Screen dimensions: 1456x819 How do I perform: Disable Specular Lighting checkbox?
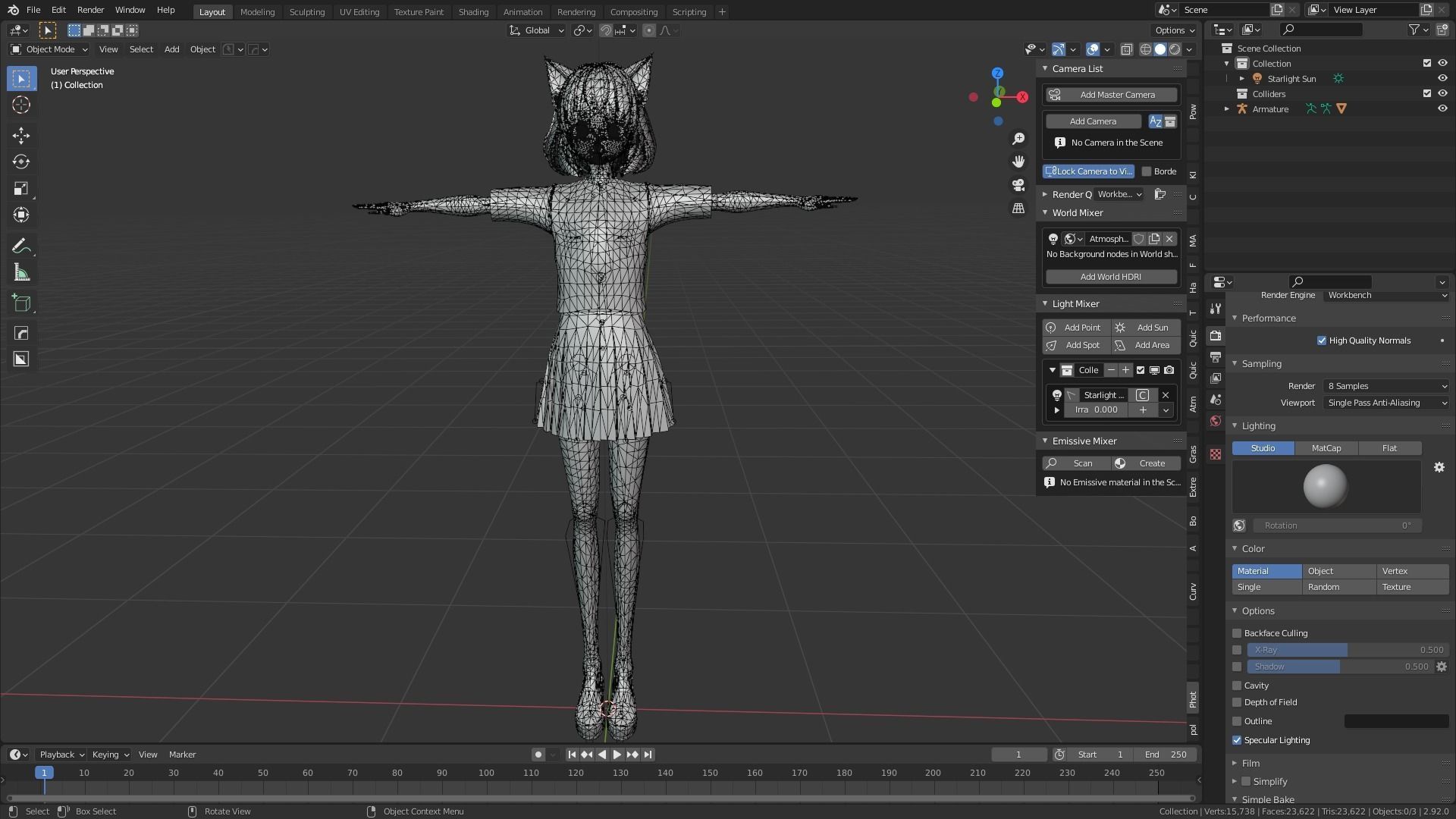coord(1237,740)
